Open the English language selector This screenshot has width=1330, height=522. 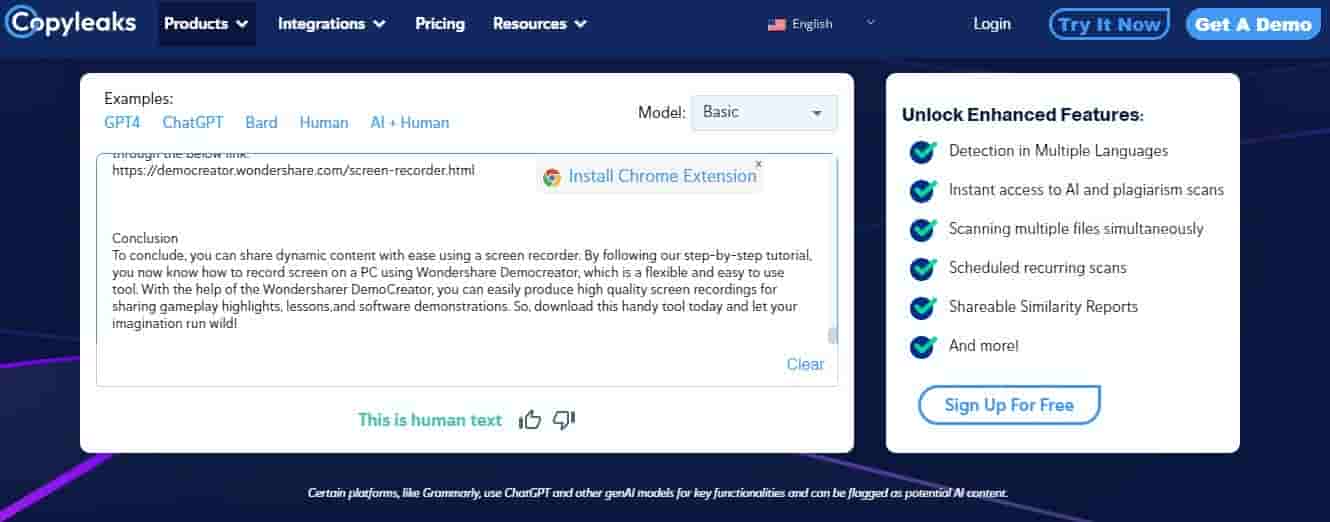(x=820, y=24)
